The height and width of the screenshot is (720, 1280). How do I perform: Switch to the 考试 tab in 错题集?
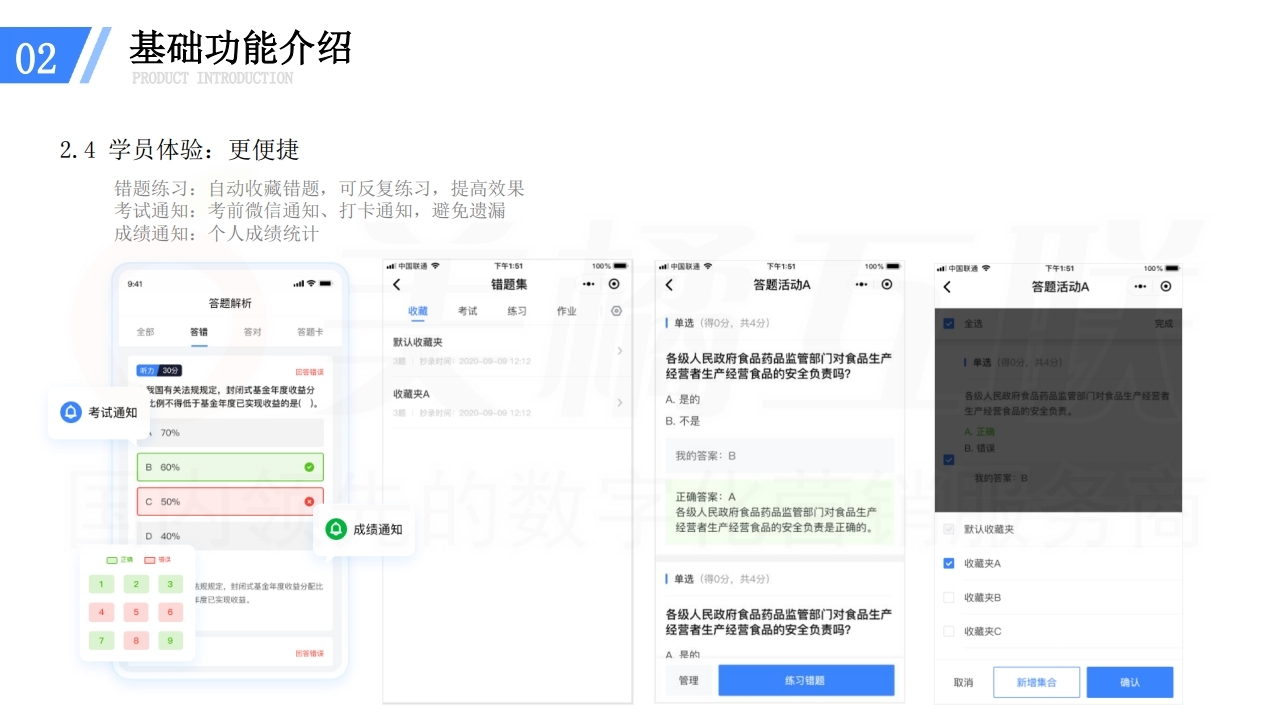[467, 311]
